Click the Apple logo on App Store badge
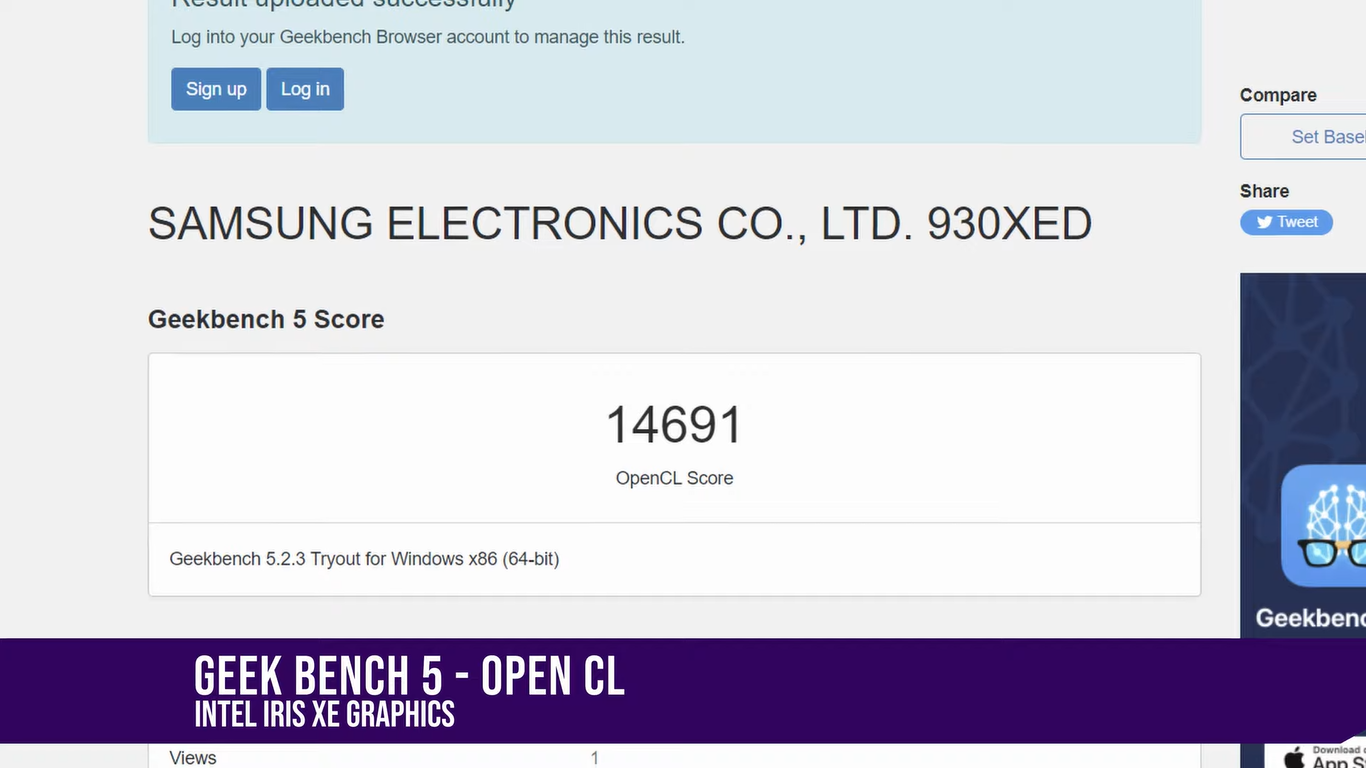This screenshot has height=768, width=1366. 1292,757
